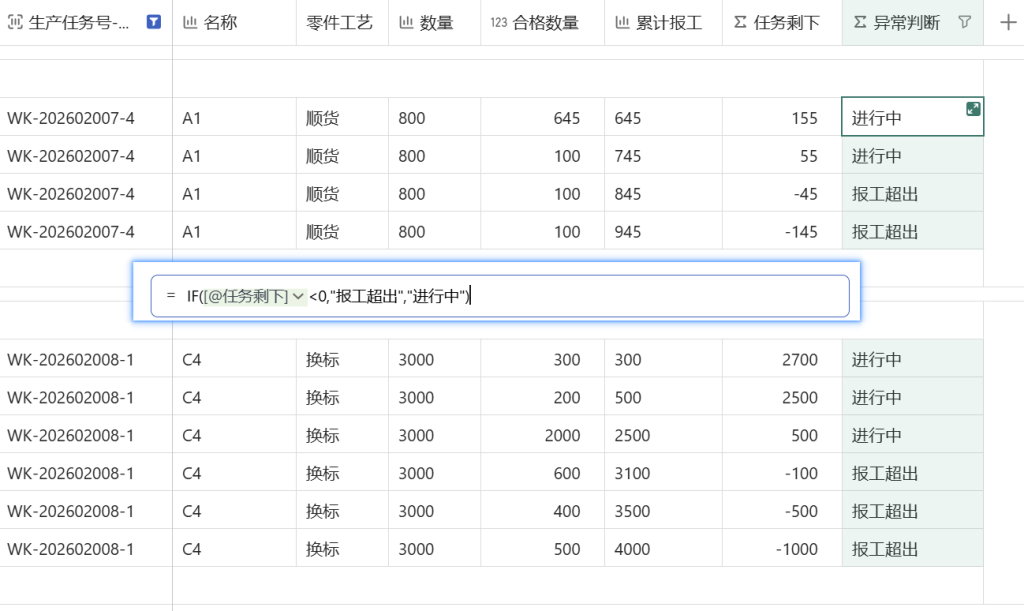Click 任务剩下 cell showing 2500
The image size is (1024, 611).
tap(782, 397)
